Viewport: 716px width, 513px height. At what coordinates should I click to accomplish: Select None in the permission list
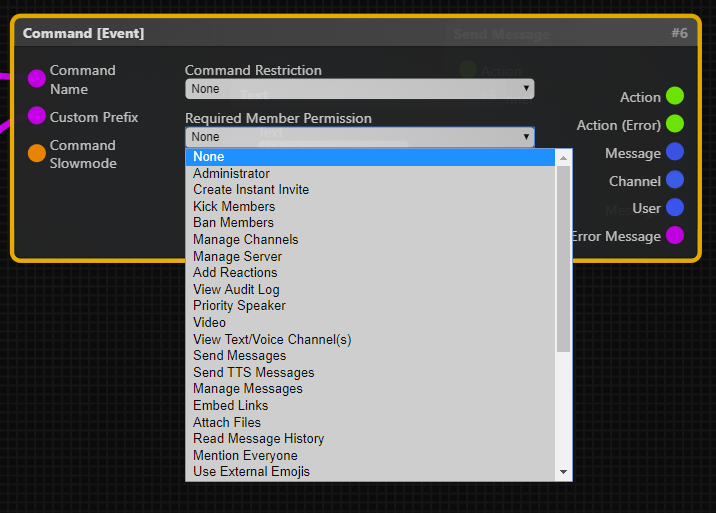(370, 157)
